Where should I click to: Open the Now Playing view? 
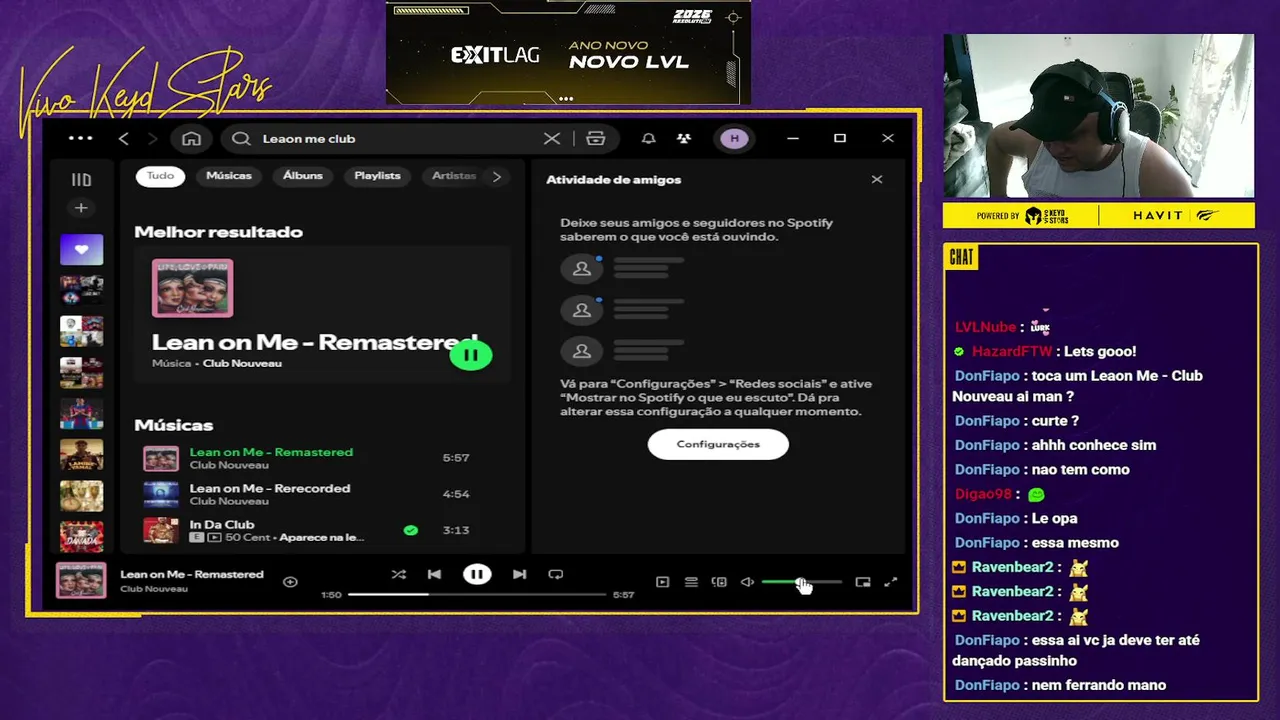click(x=662, y=582)
